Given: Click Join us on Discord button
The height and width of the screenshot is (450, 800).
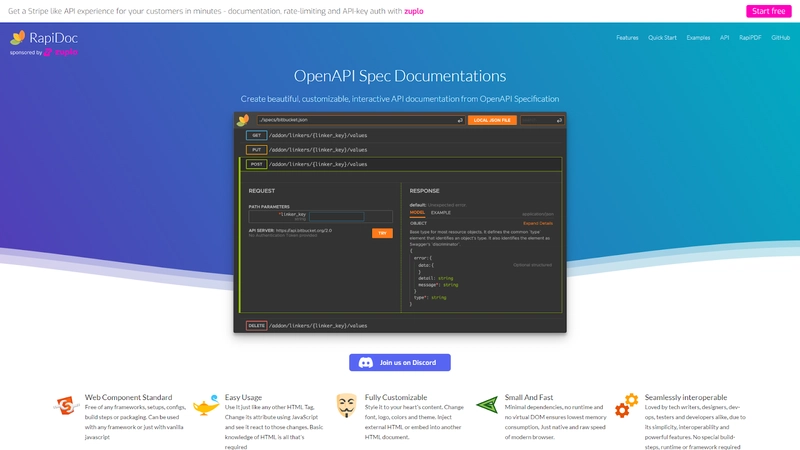Looking at the screenshot, I should pos(400,362).
